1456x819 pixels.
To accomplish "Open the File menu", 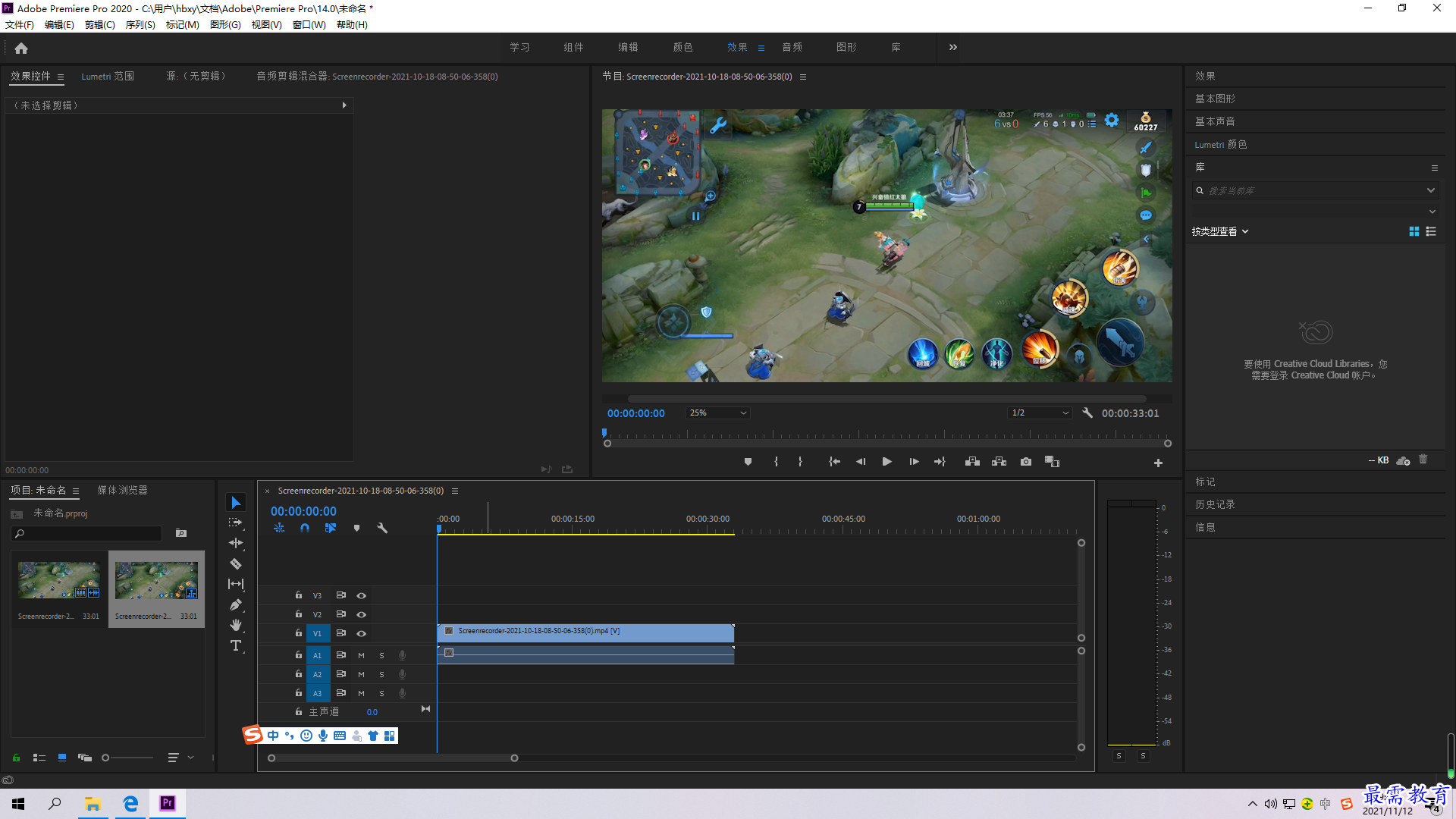I will (20, 25).
